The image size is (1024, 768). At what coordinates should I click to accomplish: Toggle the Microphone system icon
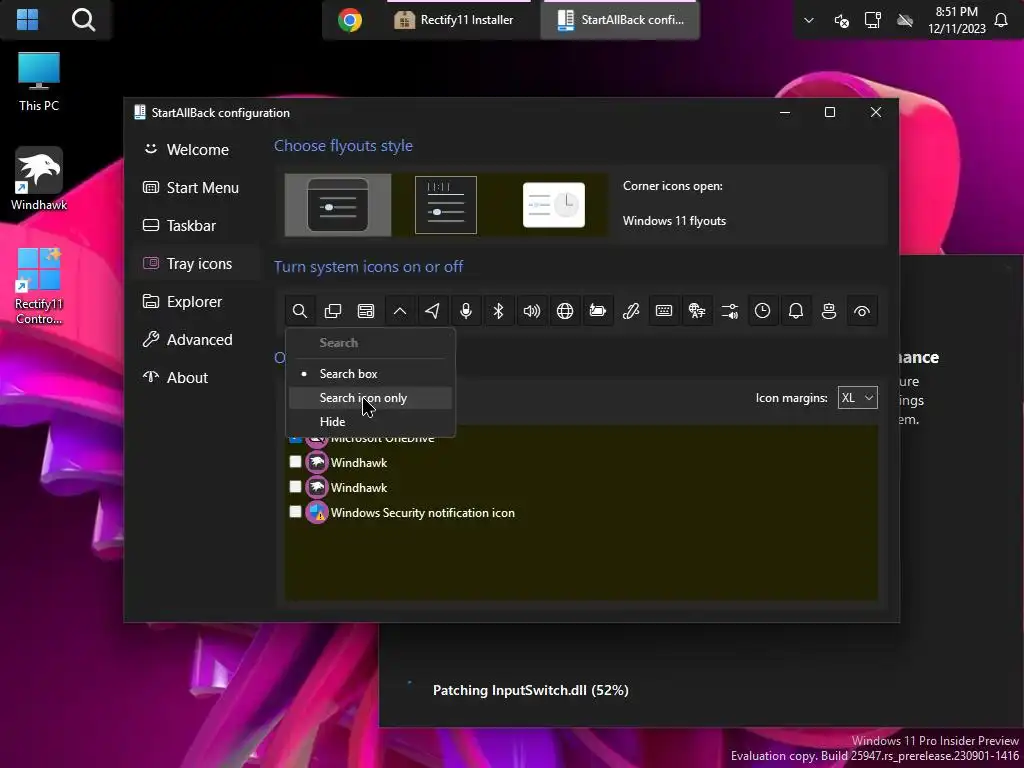(466, 311)
